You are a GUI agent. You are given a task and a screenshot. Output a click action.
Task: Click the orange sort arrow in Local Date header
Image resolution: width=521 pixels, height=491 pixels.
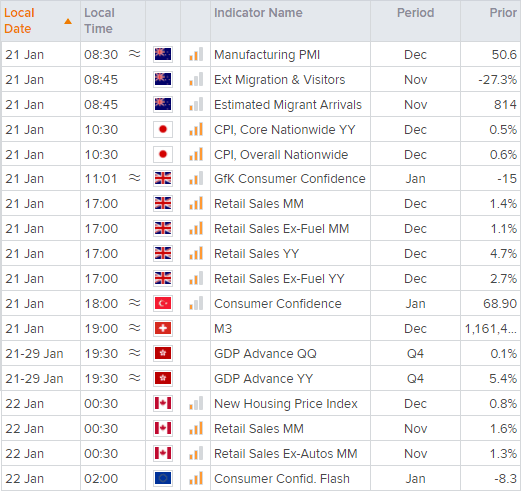pyautogui.click(x=68, y=21)
